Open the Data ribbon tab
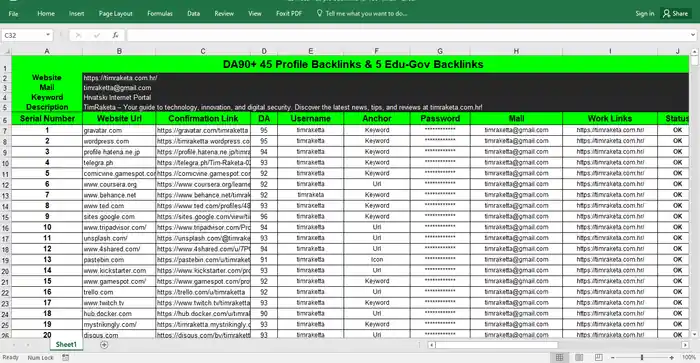700x363 pixels. pyautogui.click(x=193, y=13)
